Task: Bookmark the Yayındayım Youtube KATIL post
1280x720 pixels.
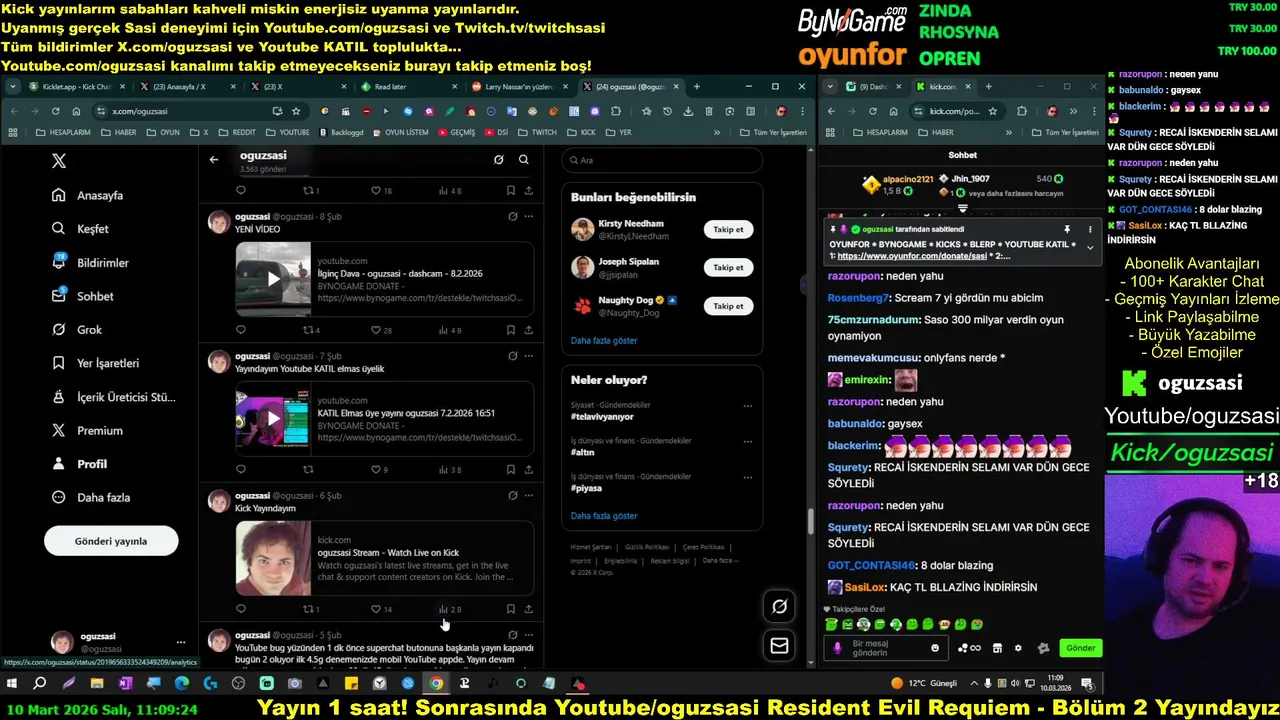Action: point(510,469)
